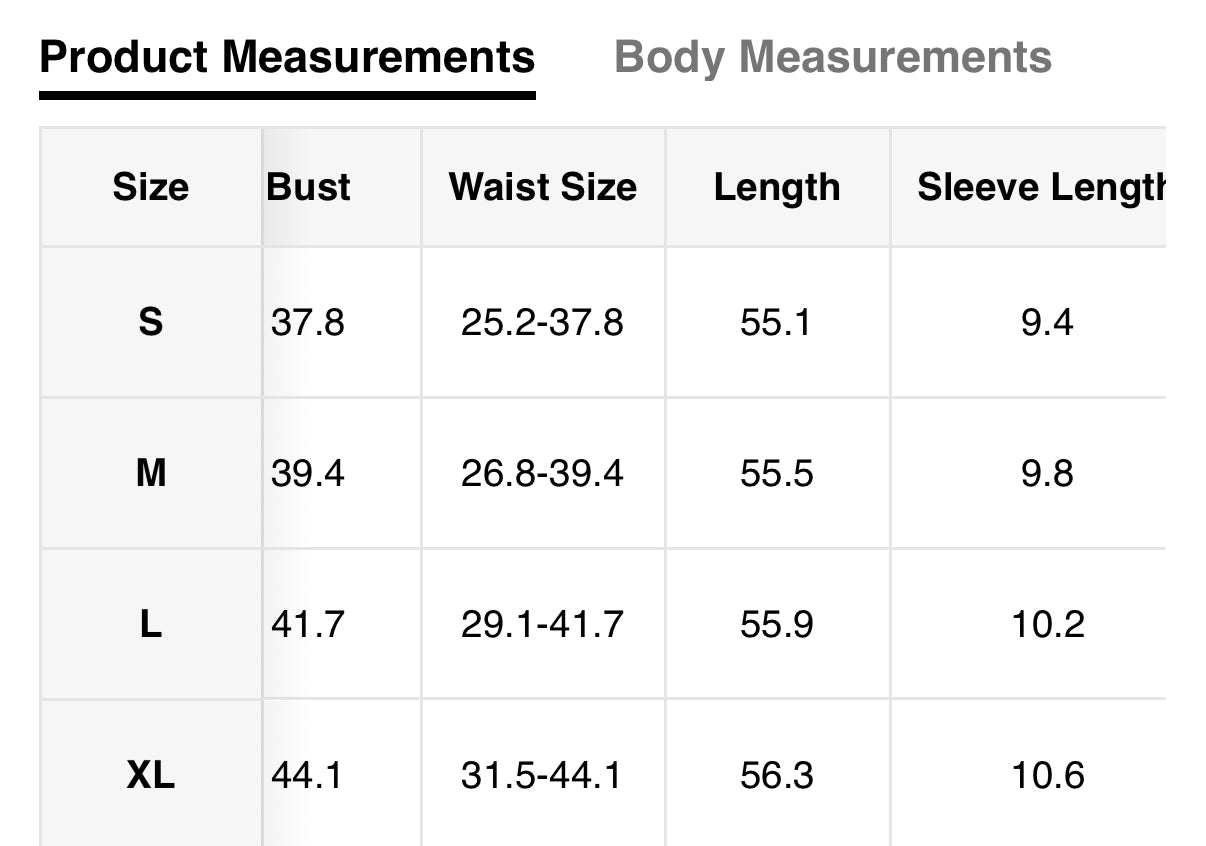Viewport: 1206px width, 846px height.
Task: Select the Product Measurements tab
Action: pyautogui.click(x=287, y=57)
